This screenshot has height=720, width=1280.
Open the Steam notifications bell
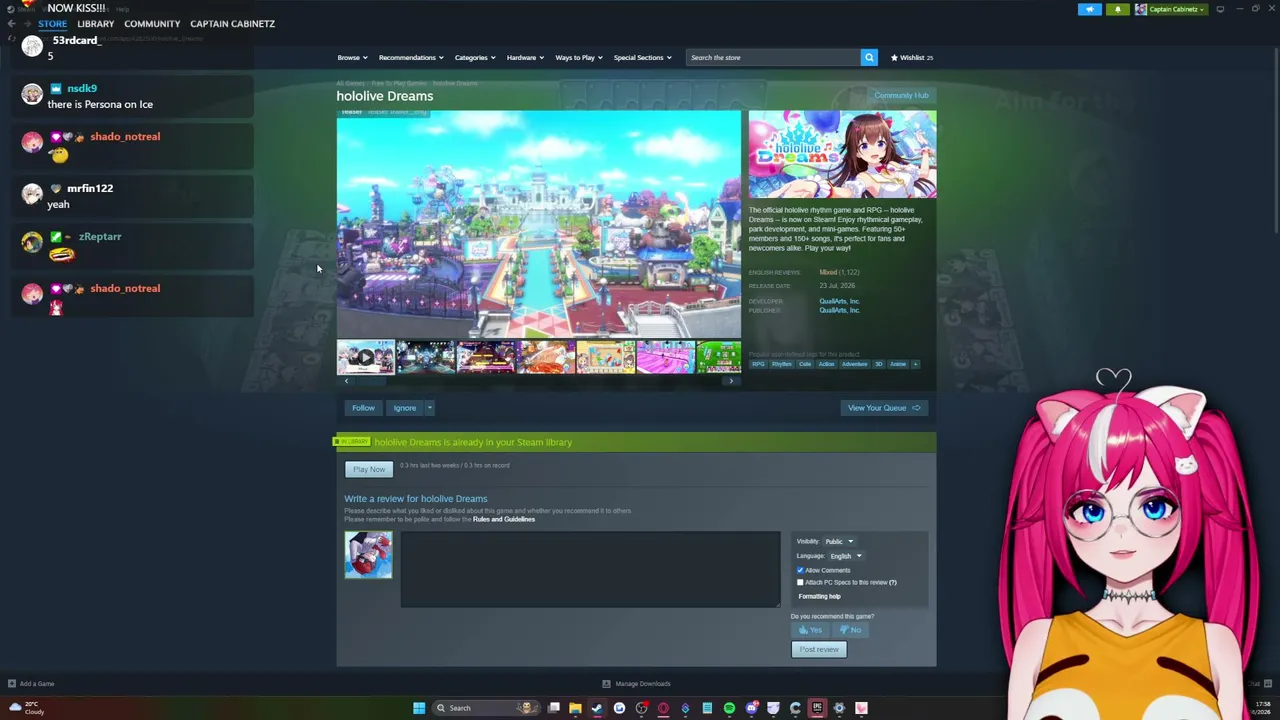(1117, 9)
